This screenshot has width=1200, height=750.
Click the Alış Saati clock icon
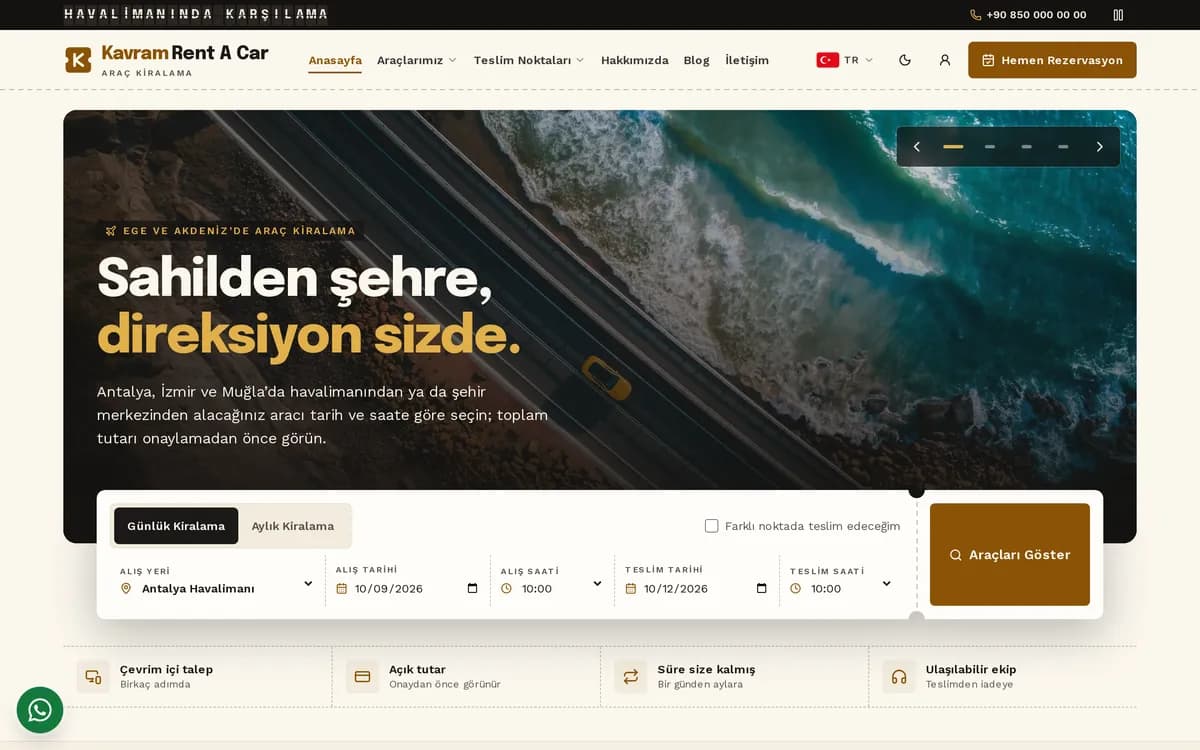click(506, 588)
